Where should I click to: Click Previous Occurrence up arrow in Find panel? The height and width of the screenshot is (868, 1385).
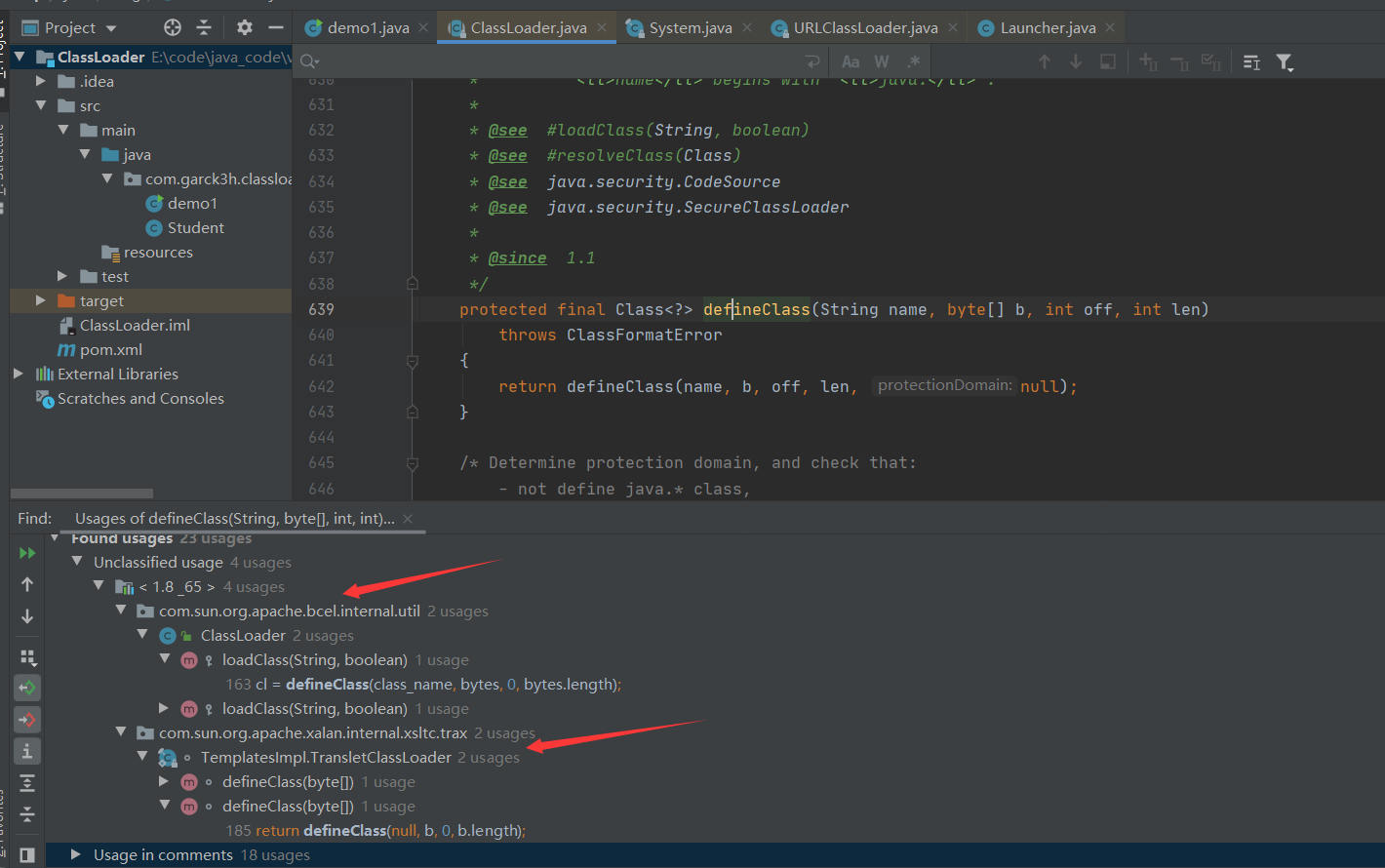[x=27, y=584]
